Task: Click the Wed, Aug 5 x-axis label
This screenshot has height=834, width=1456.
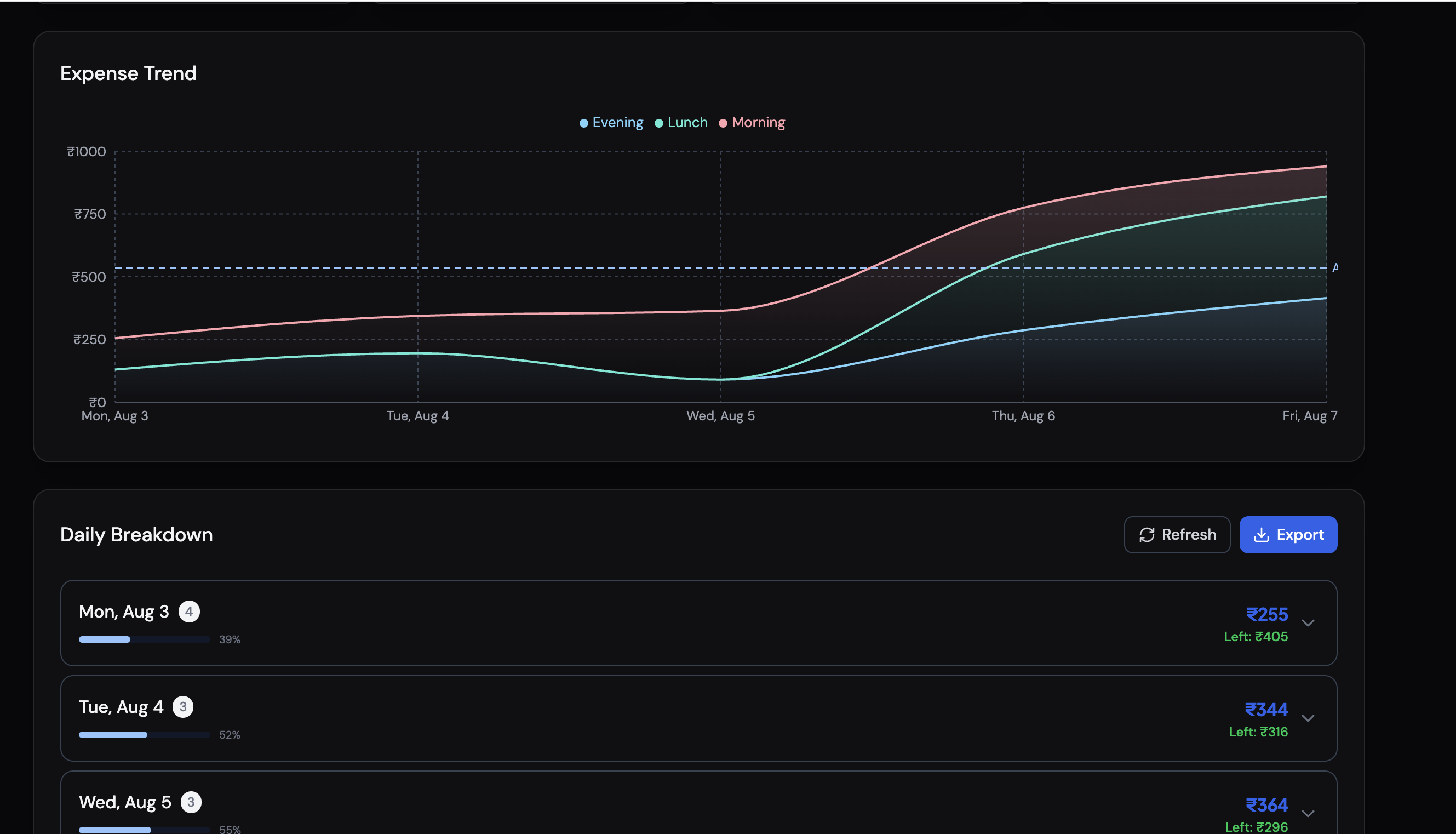Action: coord(720,416)
